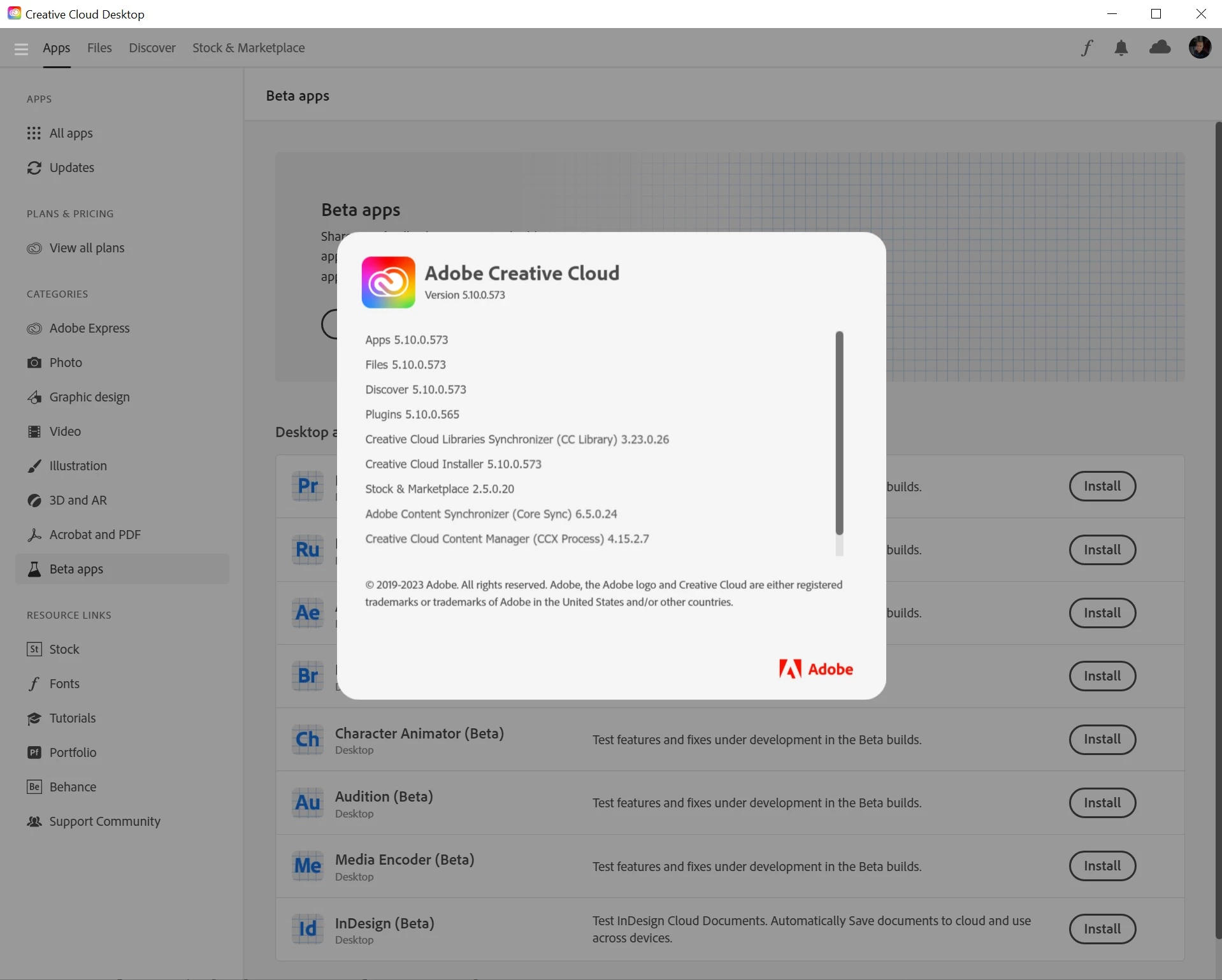The width and height of the screenshot is (1222, 980).
Task: Select Graphic design category
Action: point(122,397)
